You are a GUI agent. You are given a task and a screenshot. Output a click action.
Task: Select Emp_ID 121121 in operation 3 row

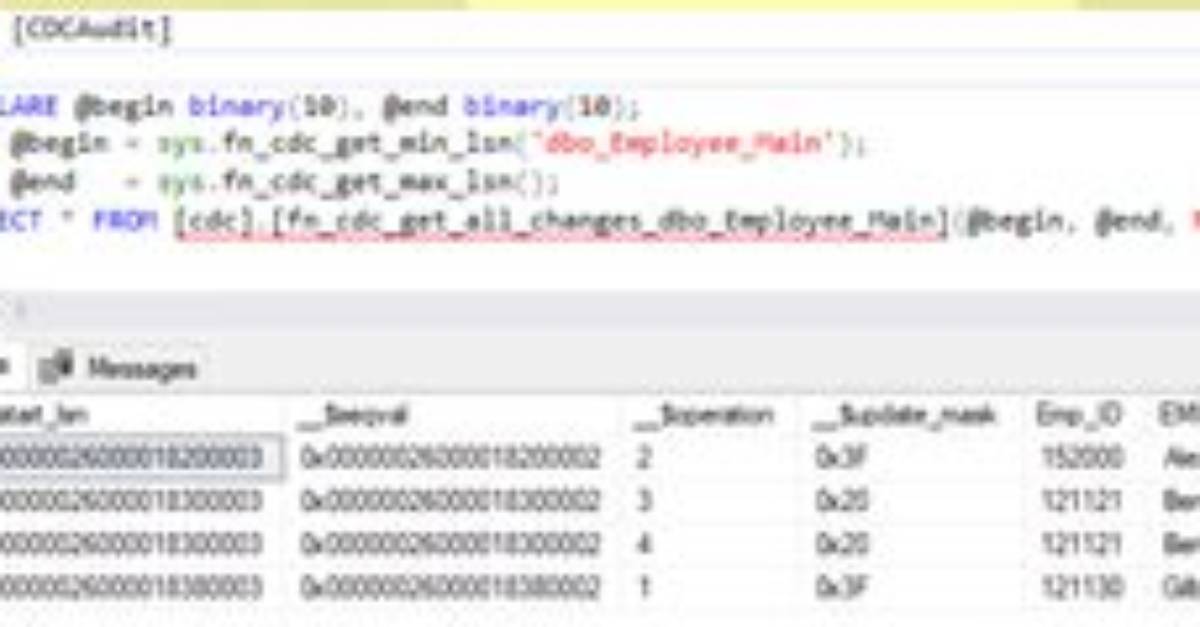(x=1081, y=501)
